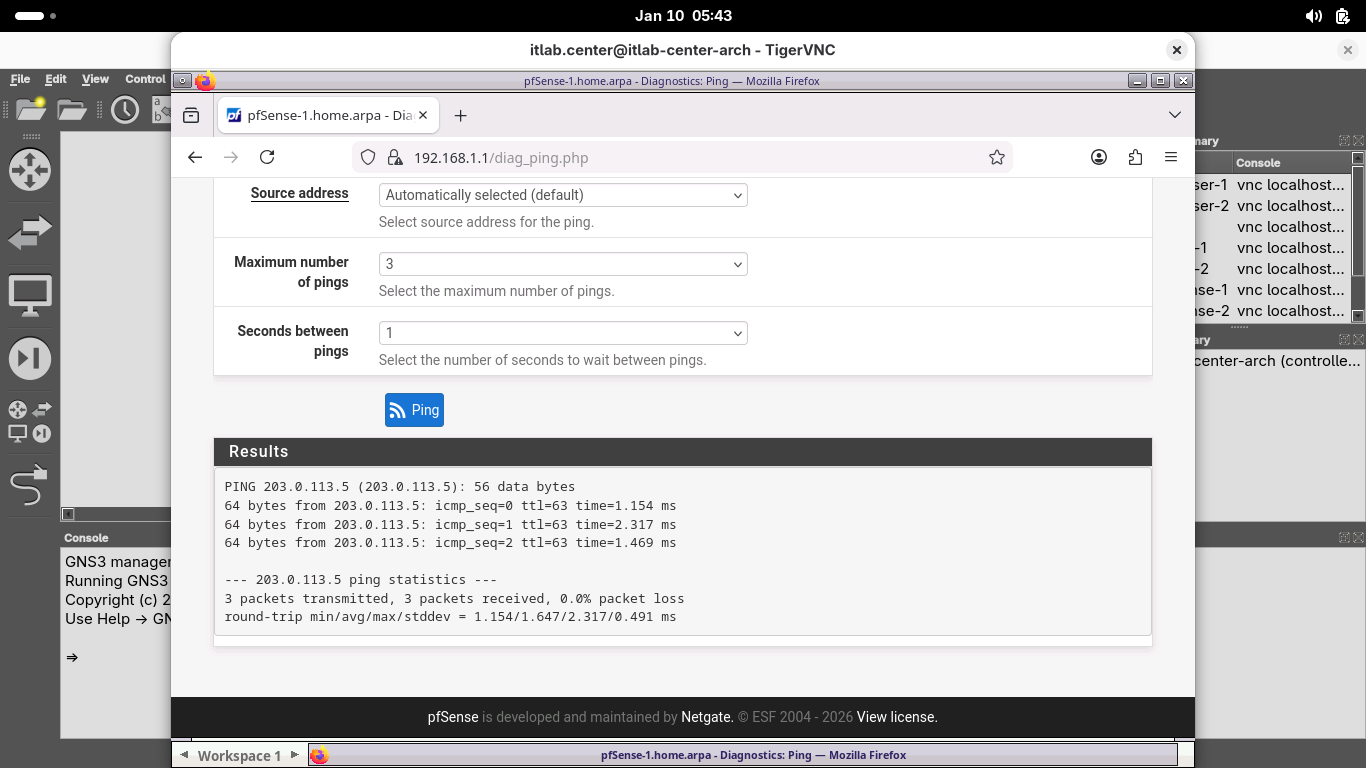Bookmark this page with the star icon
This screenshot has width=1366, height=768.
996,157
